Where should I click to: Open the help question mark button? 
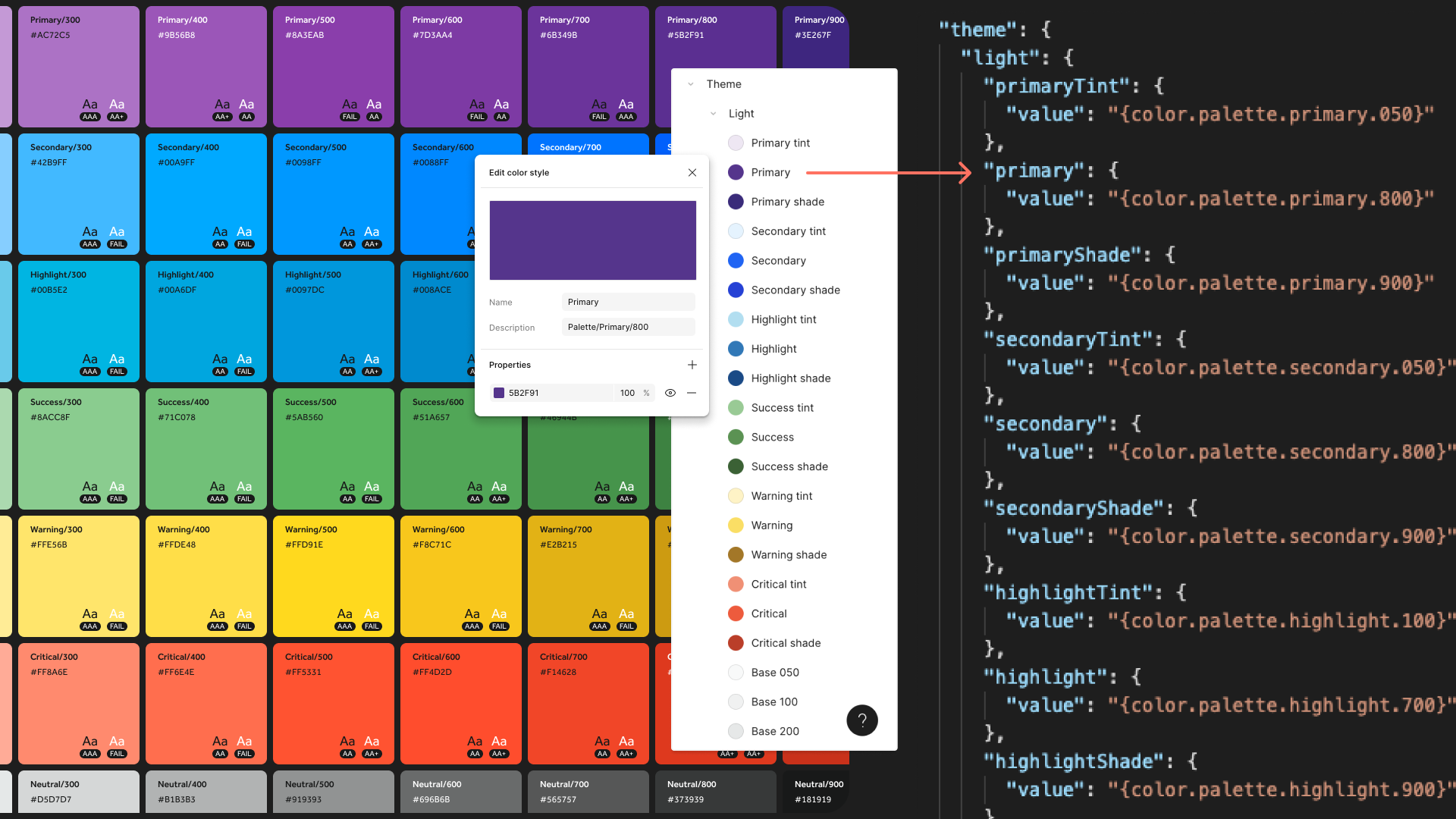[862, 720]
